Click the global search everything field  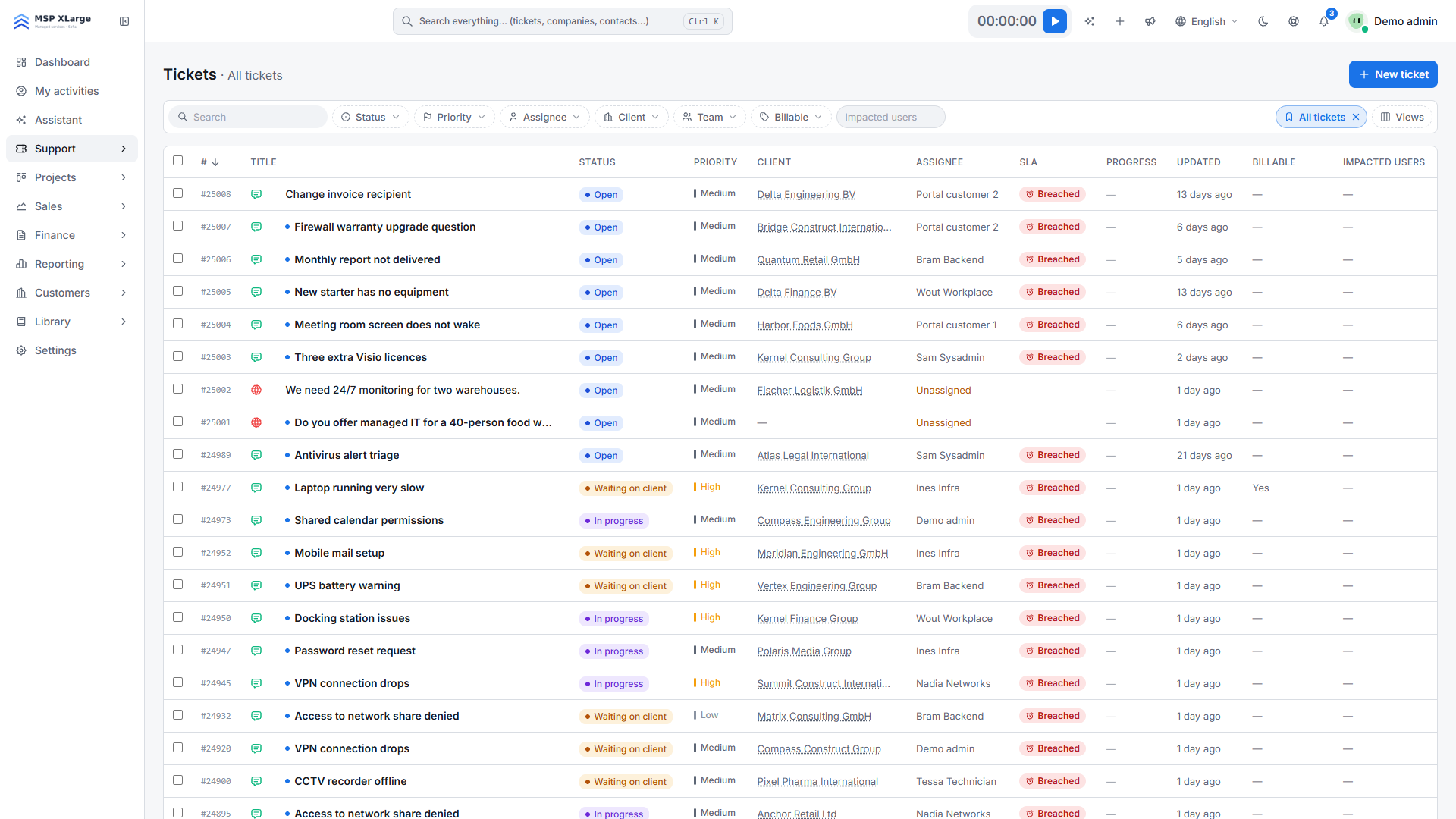click(562, 21)
